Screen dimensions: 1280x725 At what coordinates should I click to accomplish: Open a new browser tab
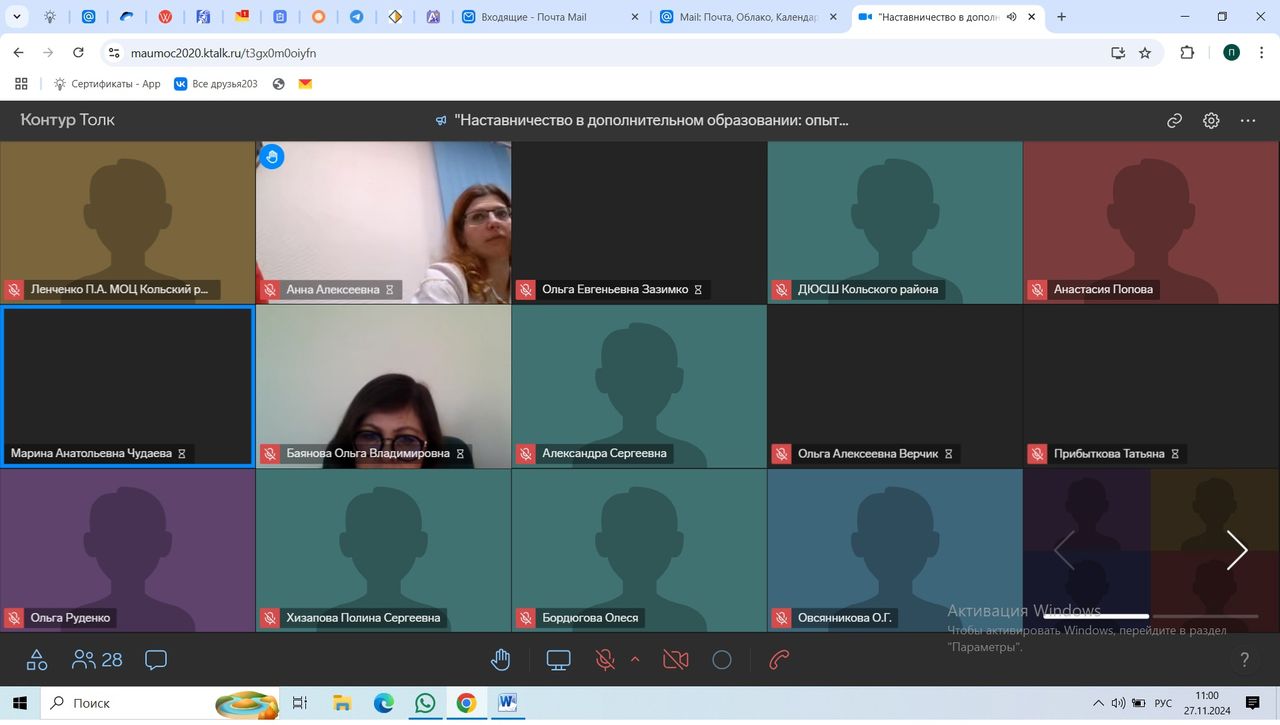coord(1061,17)
